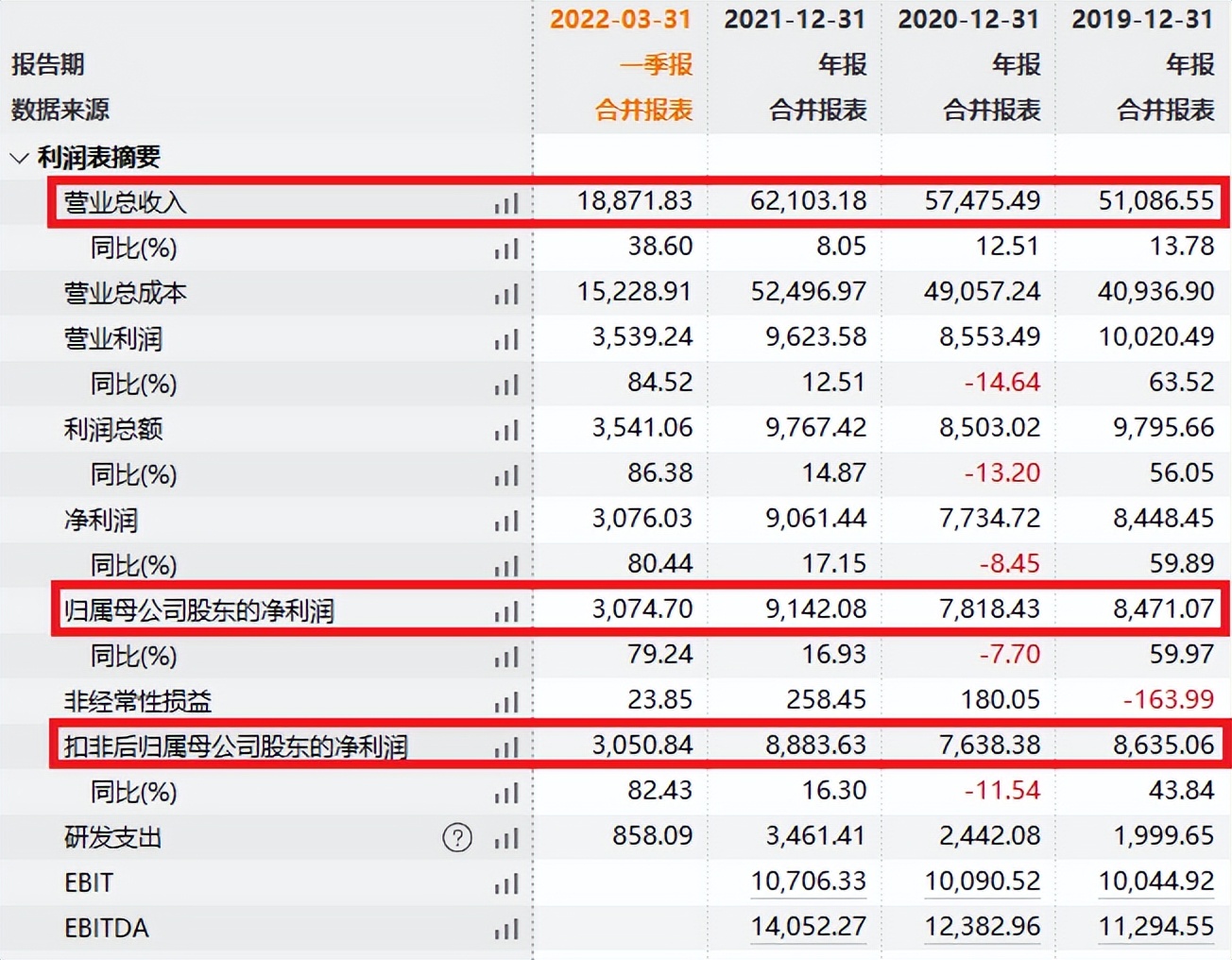
Task: Open the help icon beside 研发支出
Action: pyautogui.click(x=459, y=837)
